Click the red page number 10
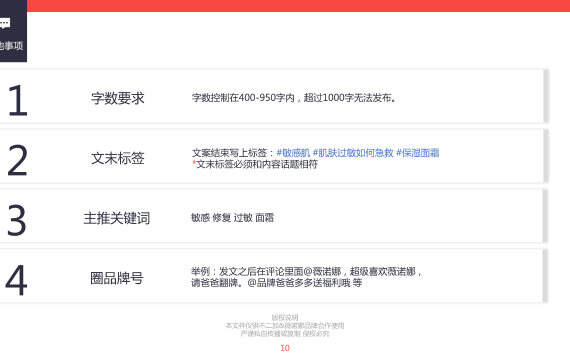Viewport: 570px width, 360px height. [285, 348]
